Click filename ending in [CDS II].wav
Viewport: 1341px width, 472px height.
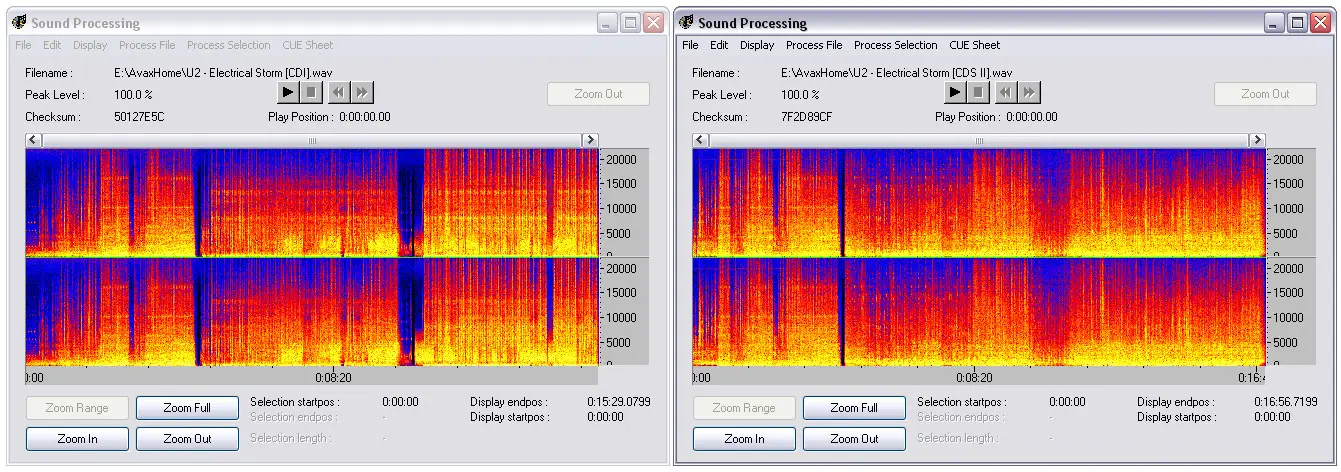click(897, 73)
